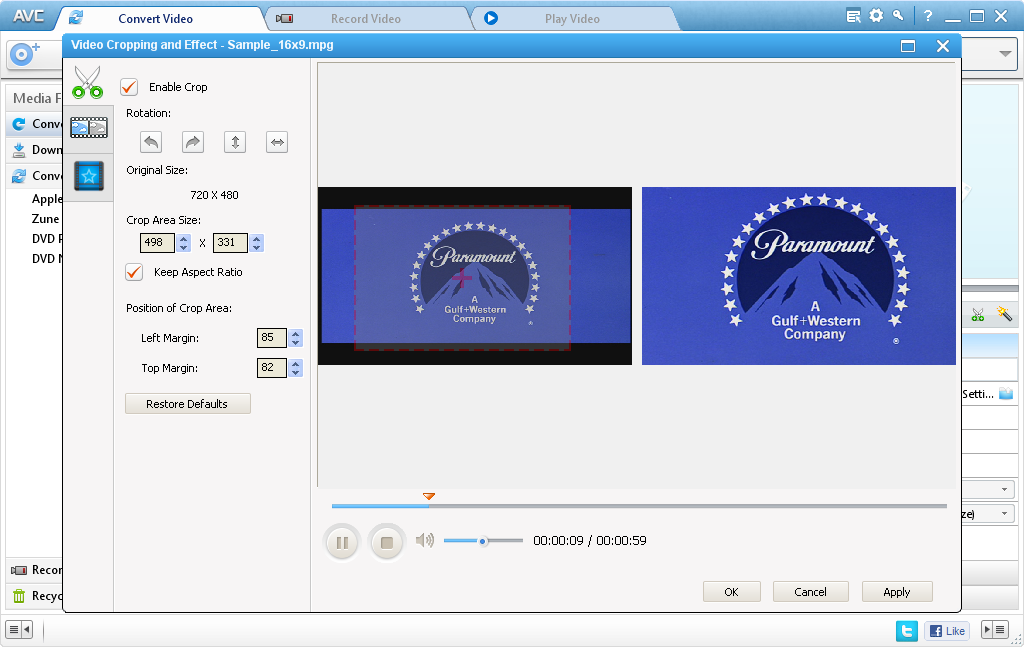Decrease Top Margin value
The image size is (1024, 647).
[296, 373]
